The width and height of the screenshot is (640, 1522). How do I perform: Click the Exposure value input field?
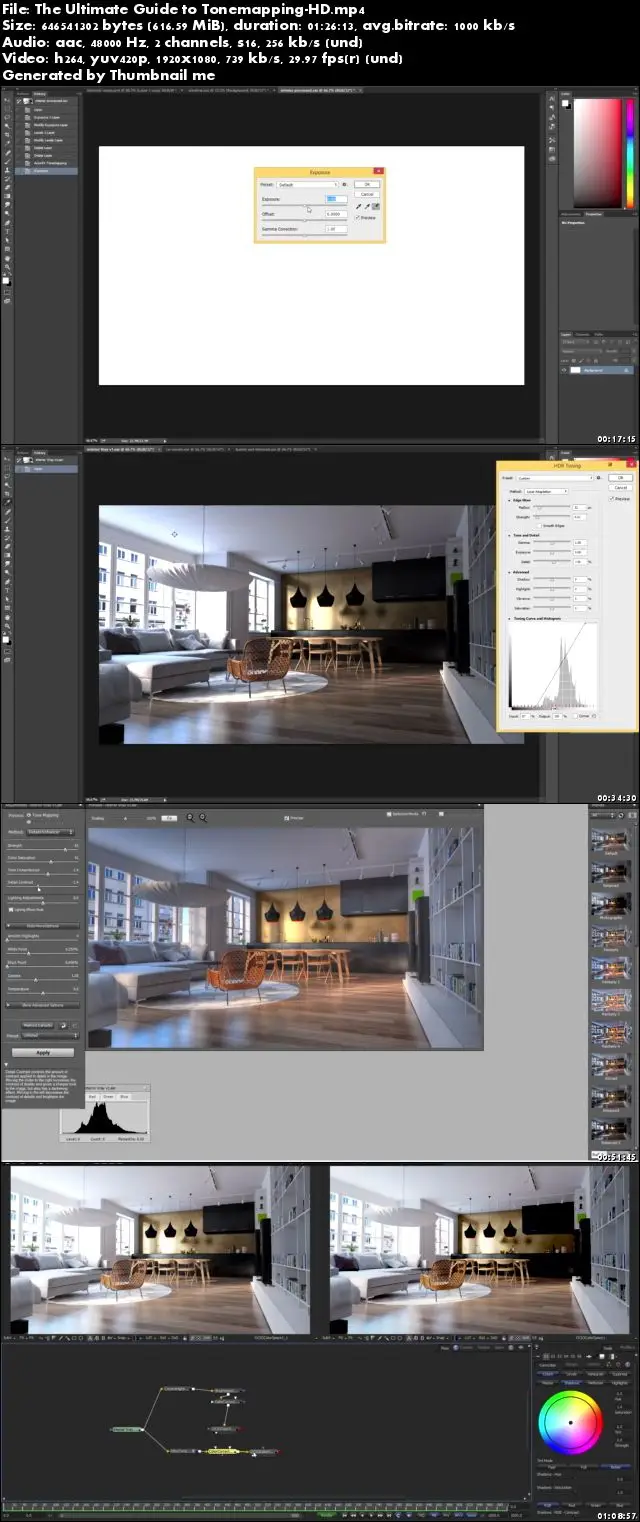336,199
